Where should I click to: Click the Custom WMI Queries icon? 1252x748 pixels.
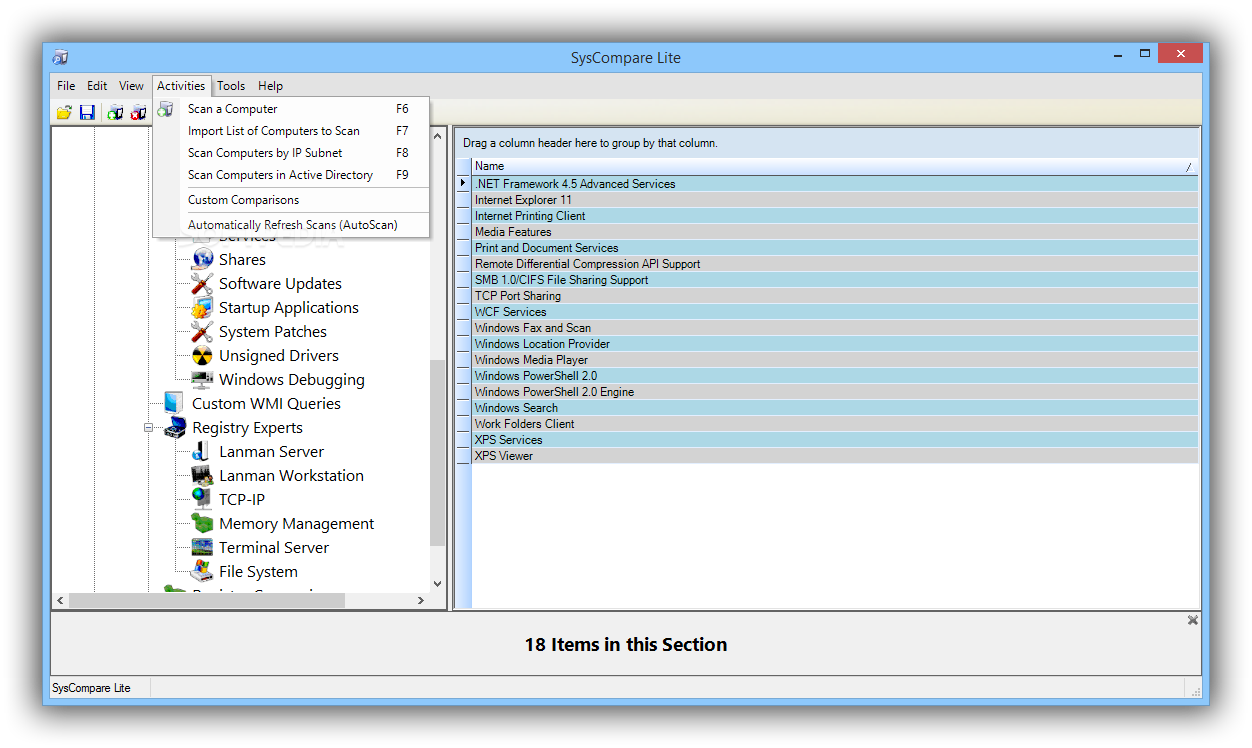click(175, 403)
